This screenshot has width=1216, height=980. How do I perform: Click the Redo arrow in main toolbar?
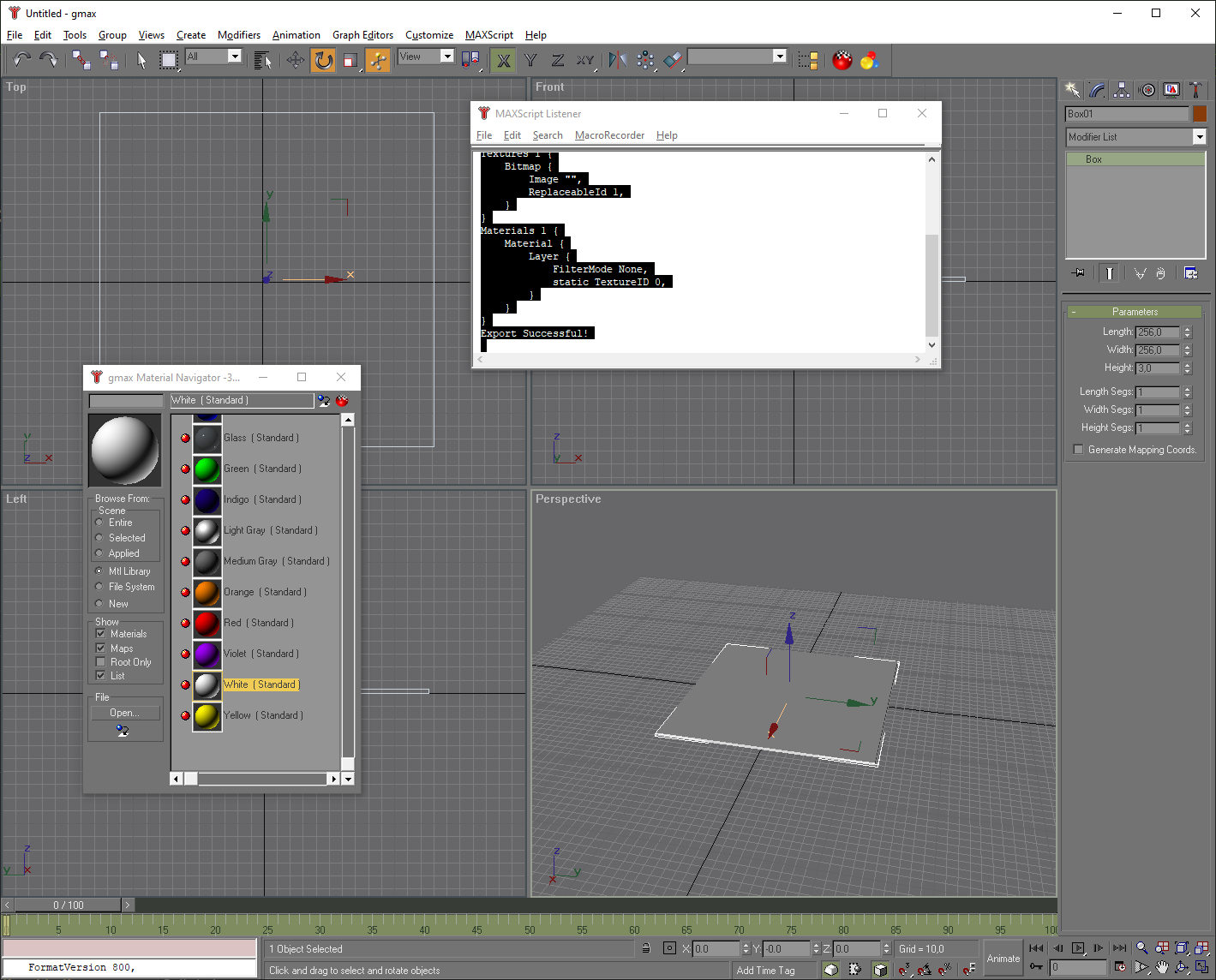tap(49, 60)
